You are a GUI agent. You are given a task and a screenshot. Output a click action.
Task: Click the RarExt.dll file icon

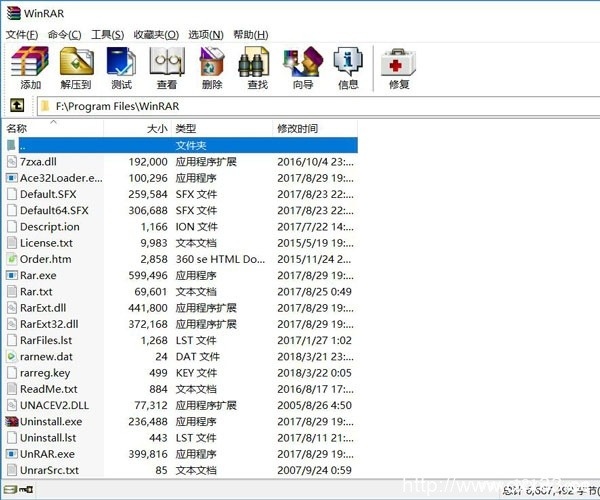coord(12,308)
